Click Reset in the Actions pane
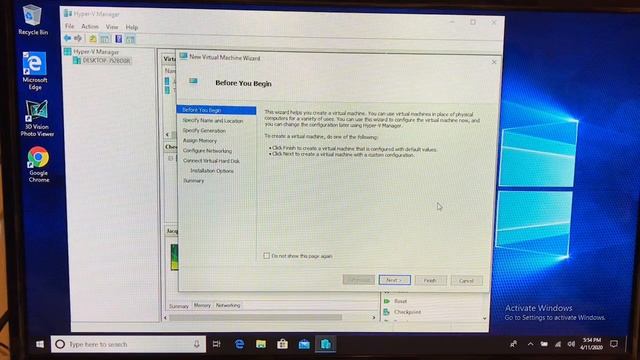This screenshot has width=640, height=360. 400,301
